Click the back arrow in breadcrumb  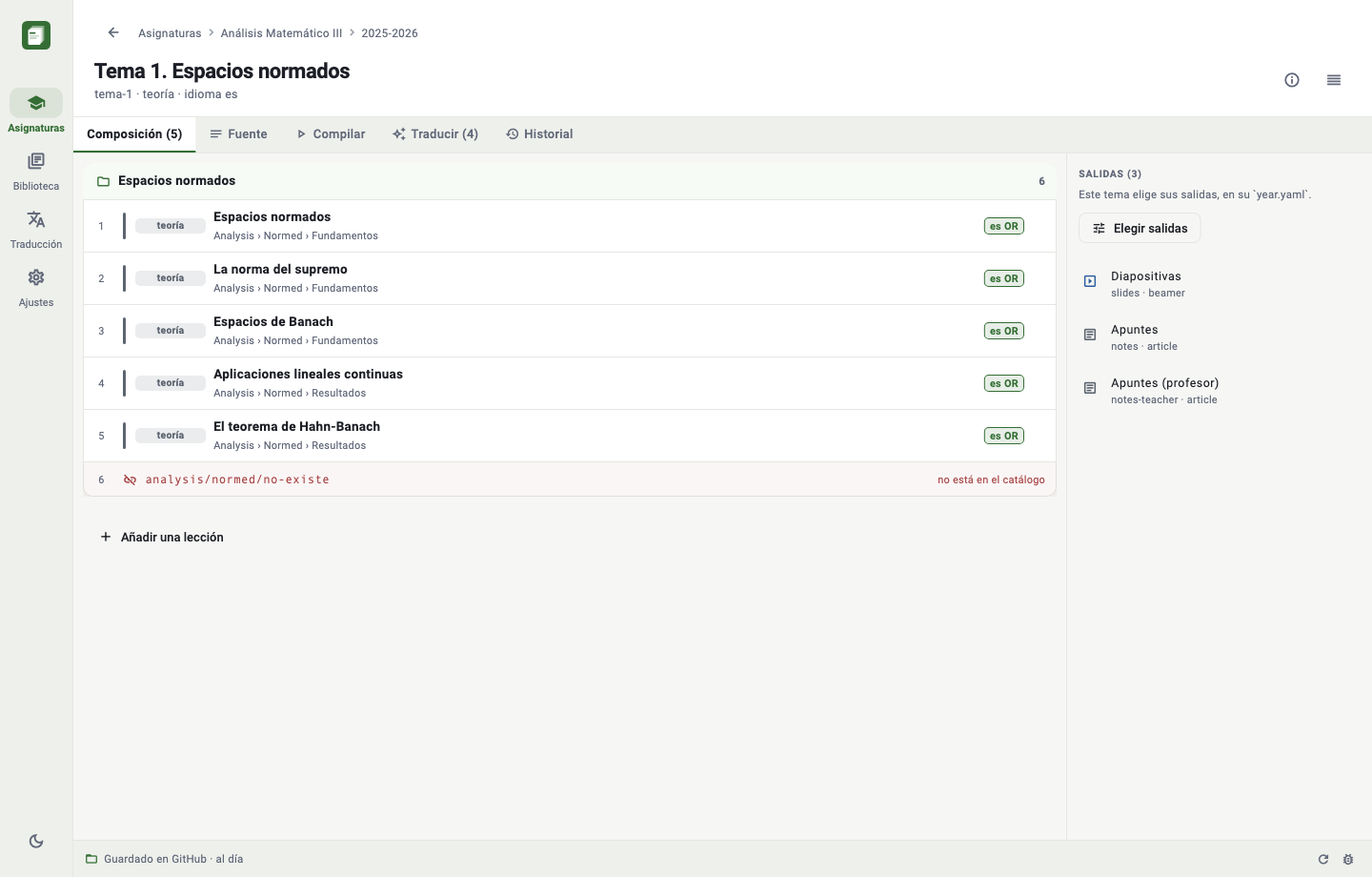coord(113,32)
